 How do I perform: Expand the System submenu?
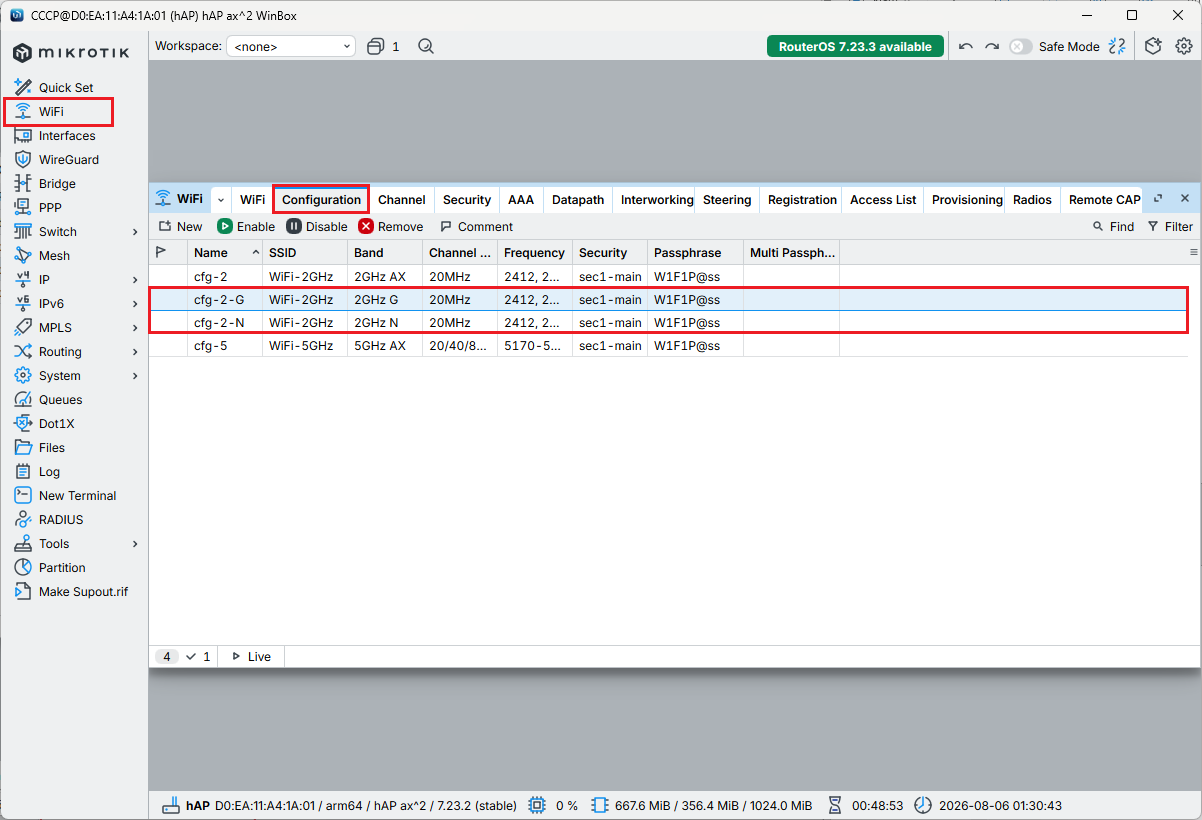135,376
